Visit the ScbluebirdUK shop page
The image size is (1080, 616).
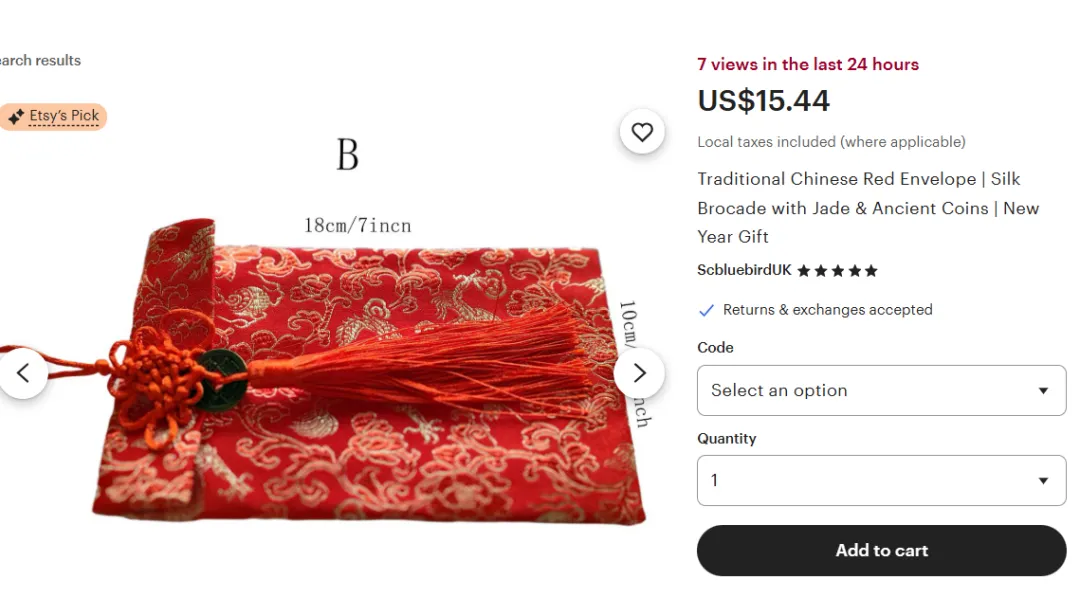[744, 270]
